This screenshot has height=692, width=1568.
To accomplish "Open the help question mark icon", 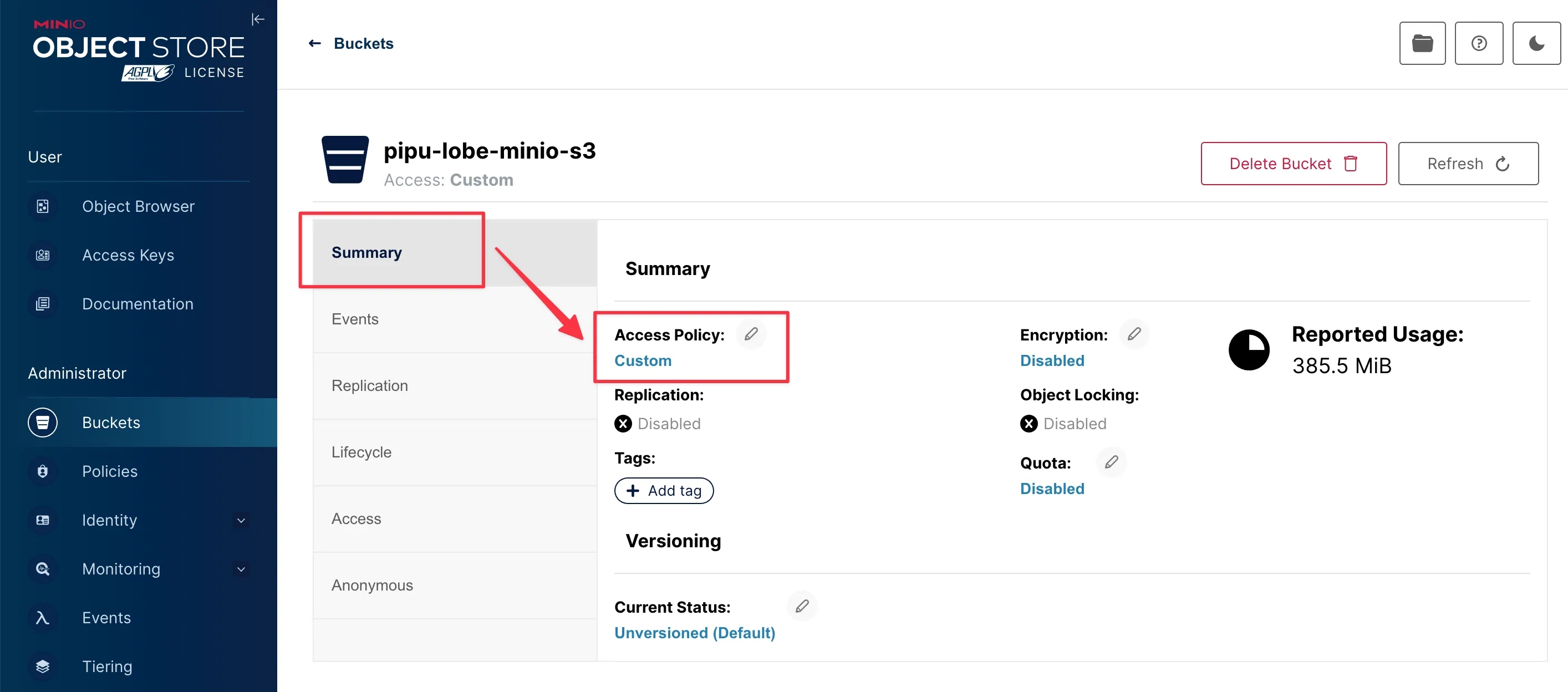I will (1479, 43).
